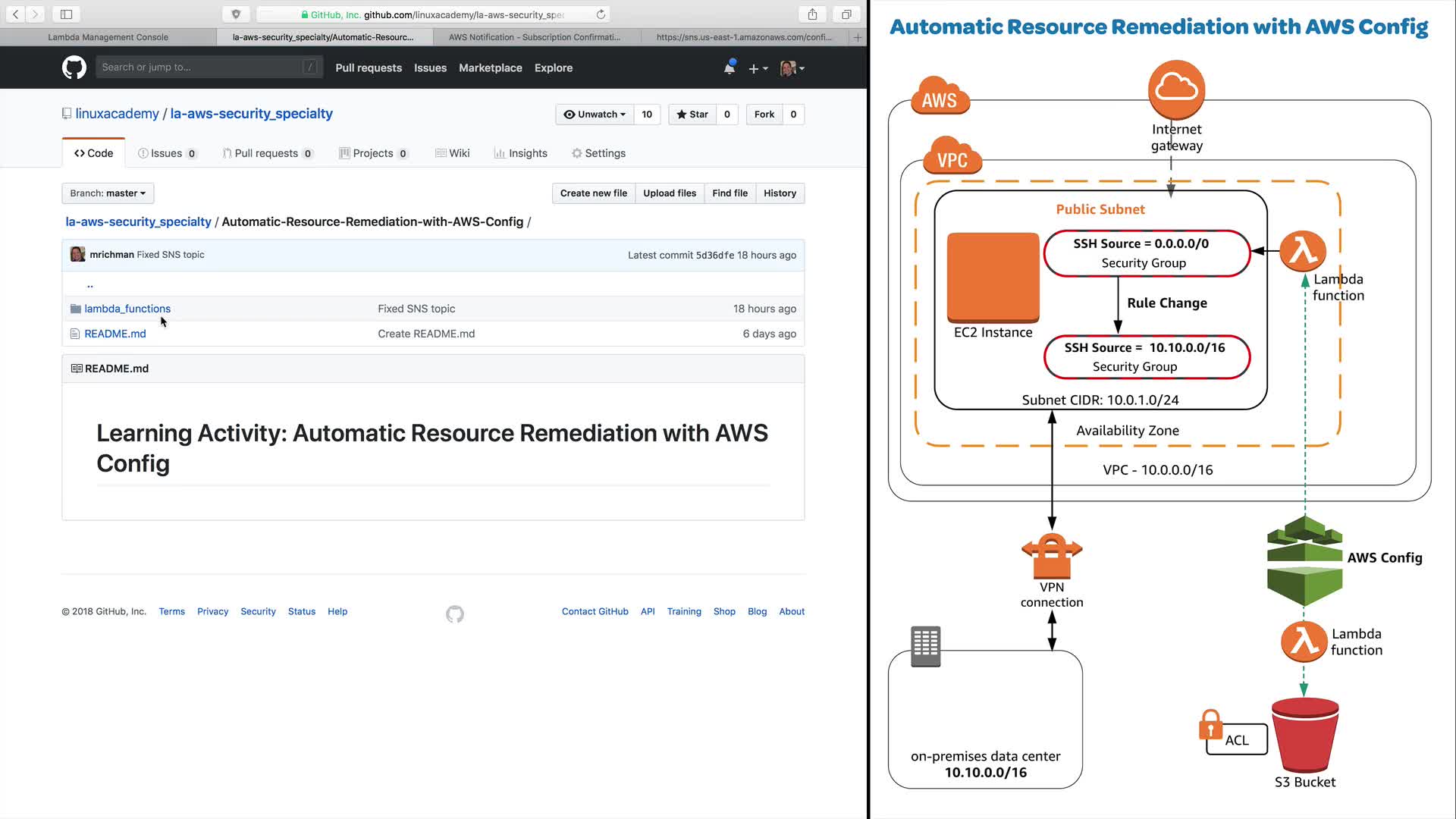The height and width of the screenshot is (819, 1456).
Task: Open the lambda_functions folder
Action: point(127,309)
